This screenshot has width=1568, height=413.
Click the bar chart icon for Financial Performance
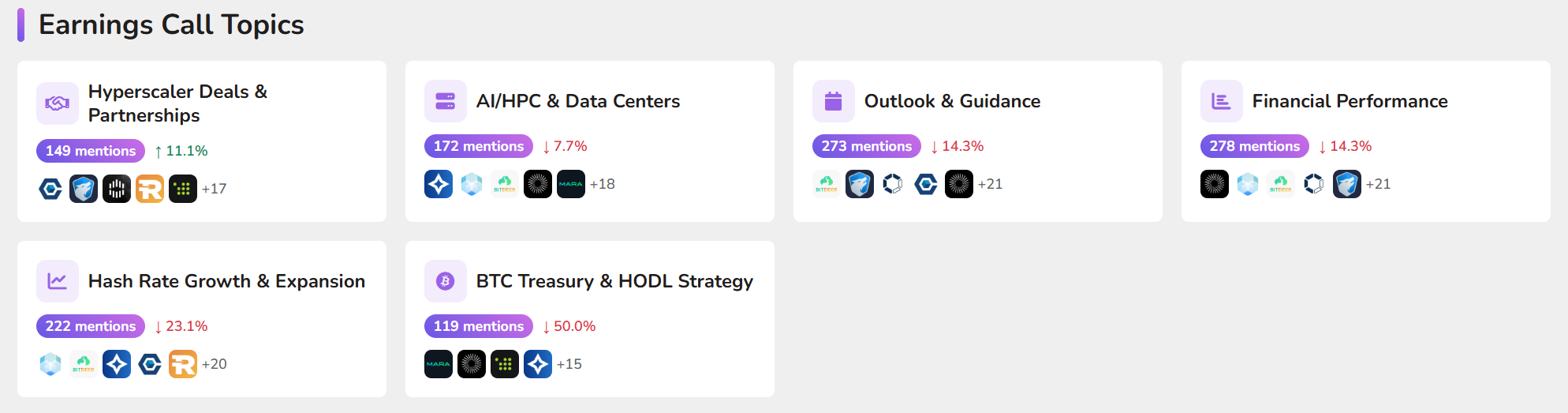1222,101
